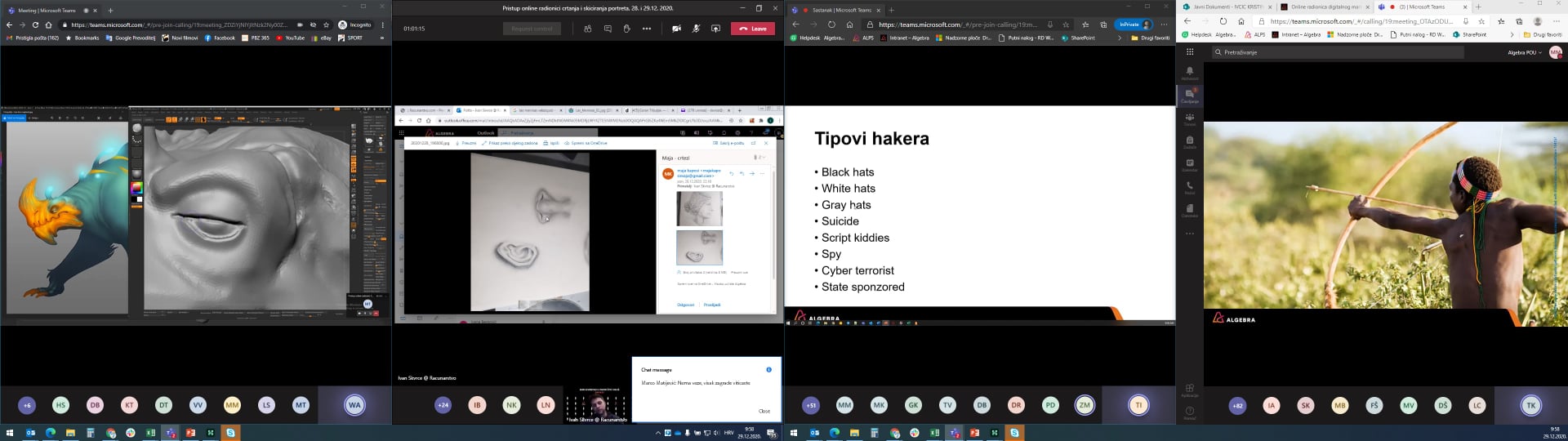Close the Chat message notification popup
This screenshot has width=1568, height=441.
tap(764, 411)
